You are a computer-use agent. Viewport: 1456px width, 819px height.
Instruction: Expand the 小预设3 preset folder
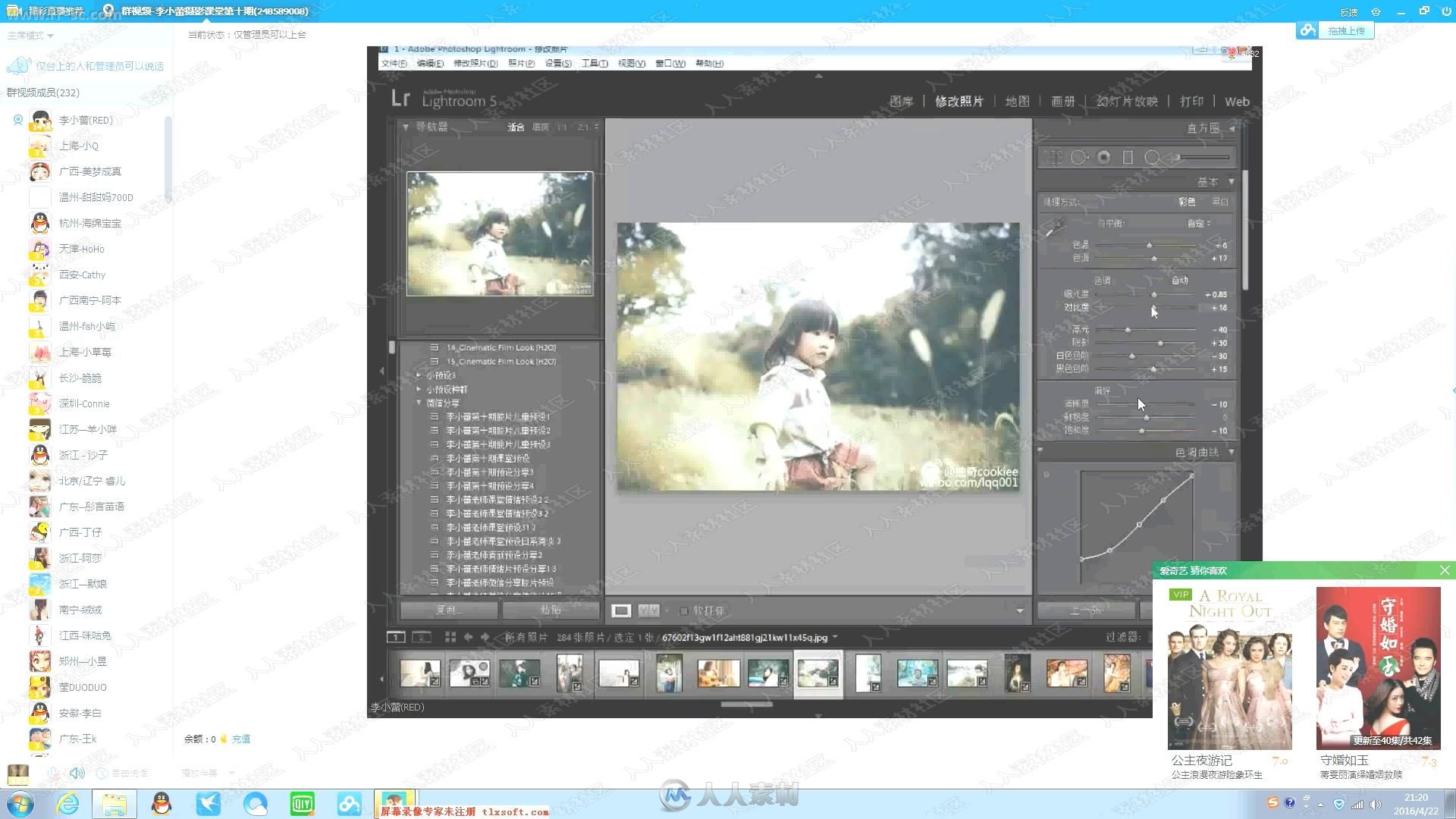click(x=419, y=375)
